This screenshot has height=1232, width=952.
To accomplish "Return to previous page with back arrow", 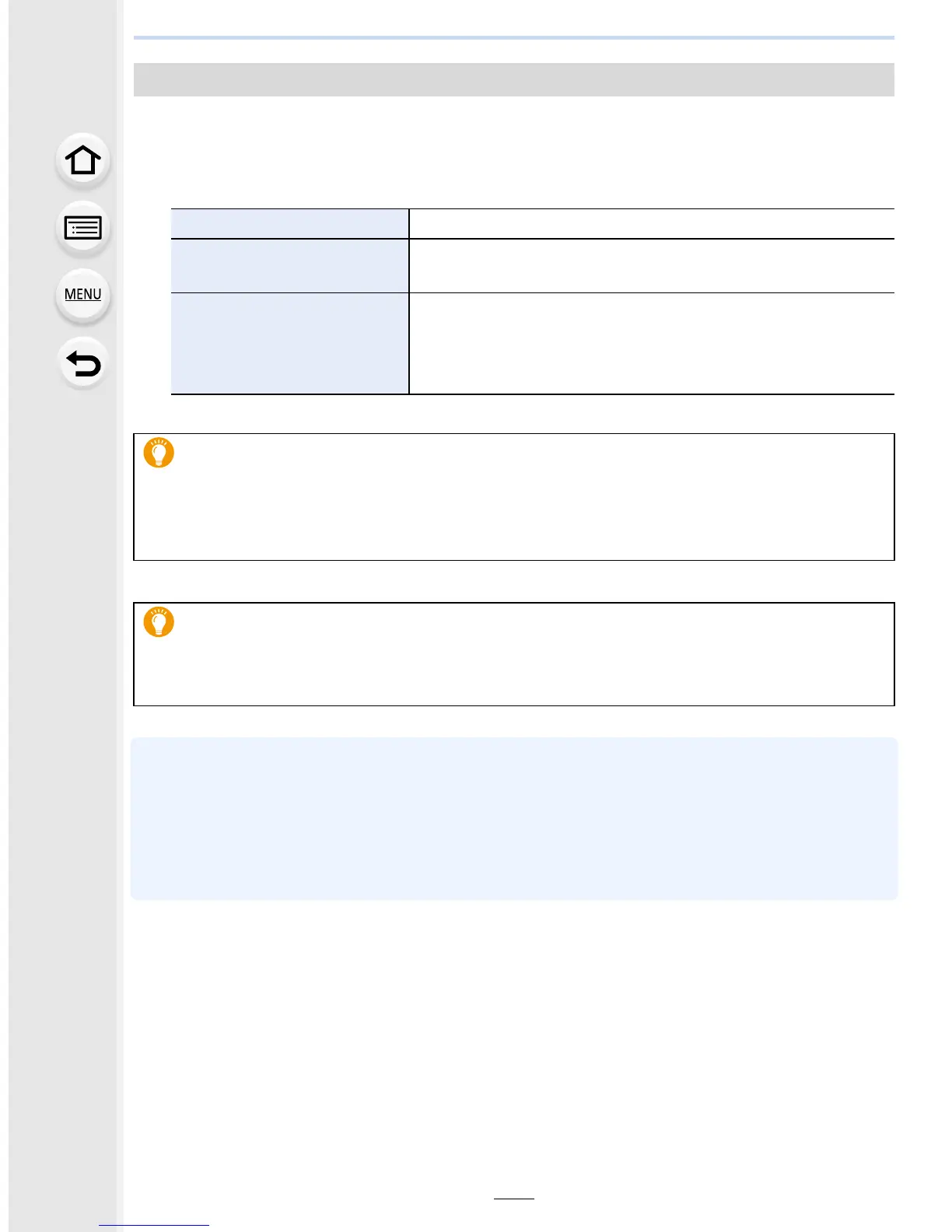I will (82, 363).
